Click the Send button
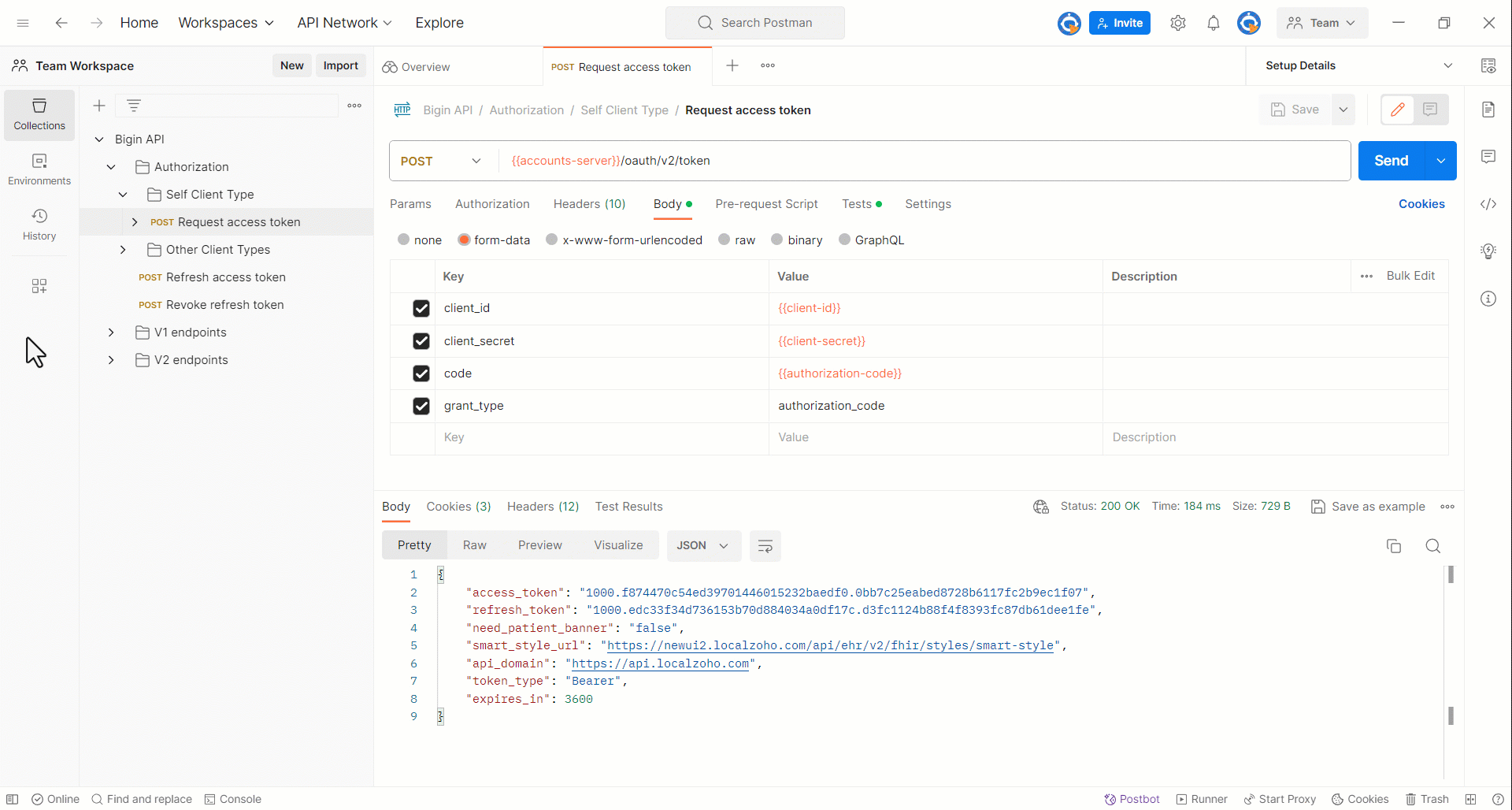Image resolution: width=1512 pixels, height=810 pixels. tap(1391, 161)
